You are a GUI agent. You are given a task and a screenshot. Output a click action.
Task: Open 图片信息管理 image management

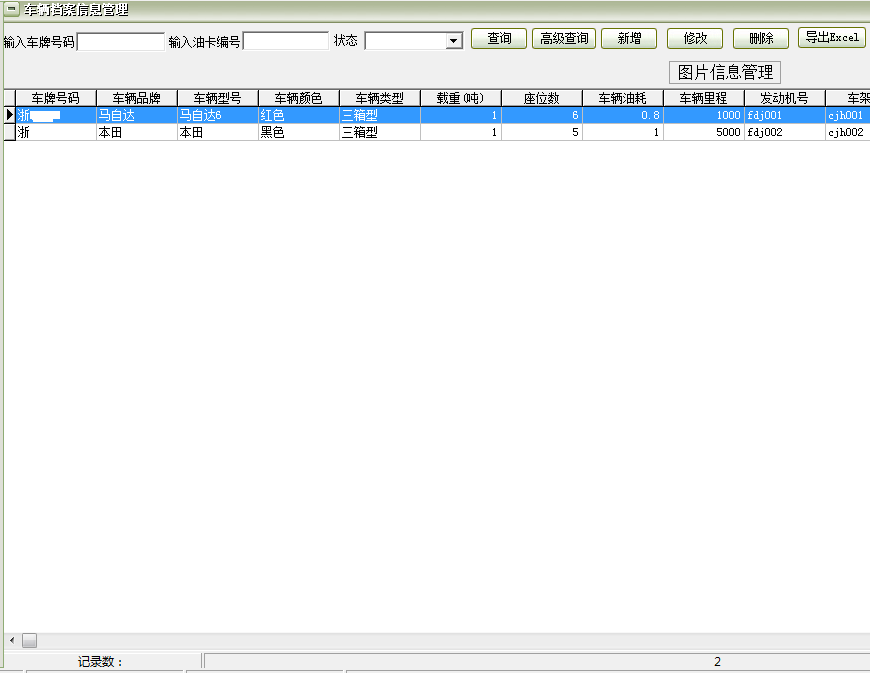(725, 72)
